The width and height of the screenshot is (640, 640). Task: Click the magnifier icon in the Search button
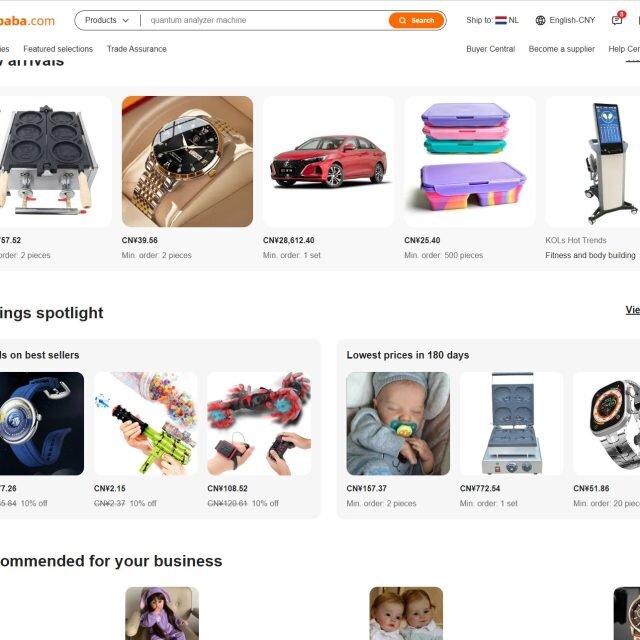[402, 20]
